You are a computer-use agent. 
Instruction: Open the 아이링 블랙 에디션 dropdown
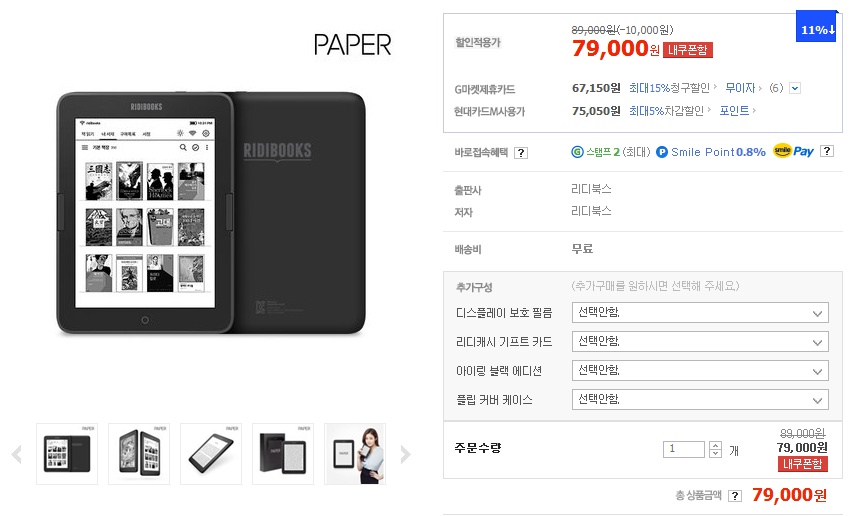pos(700,371)
